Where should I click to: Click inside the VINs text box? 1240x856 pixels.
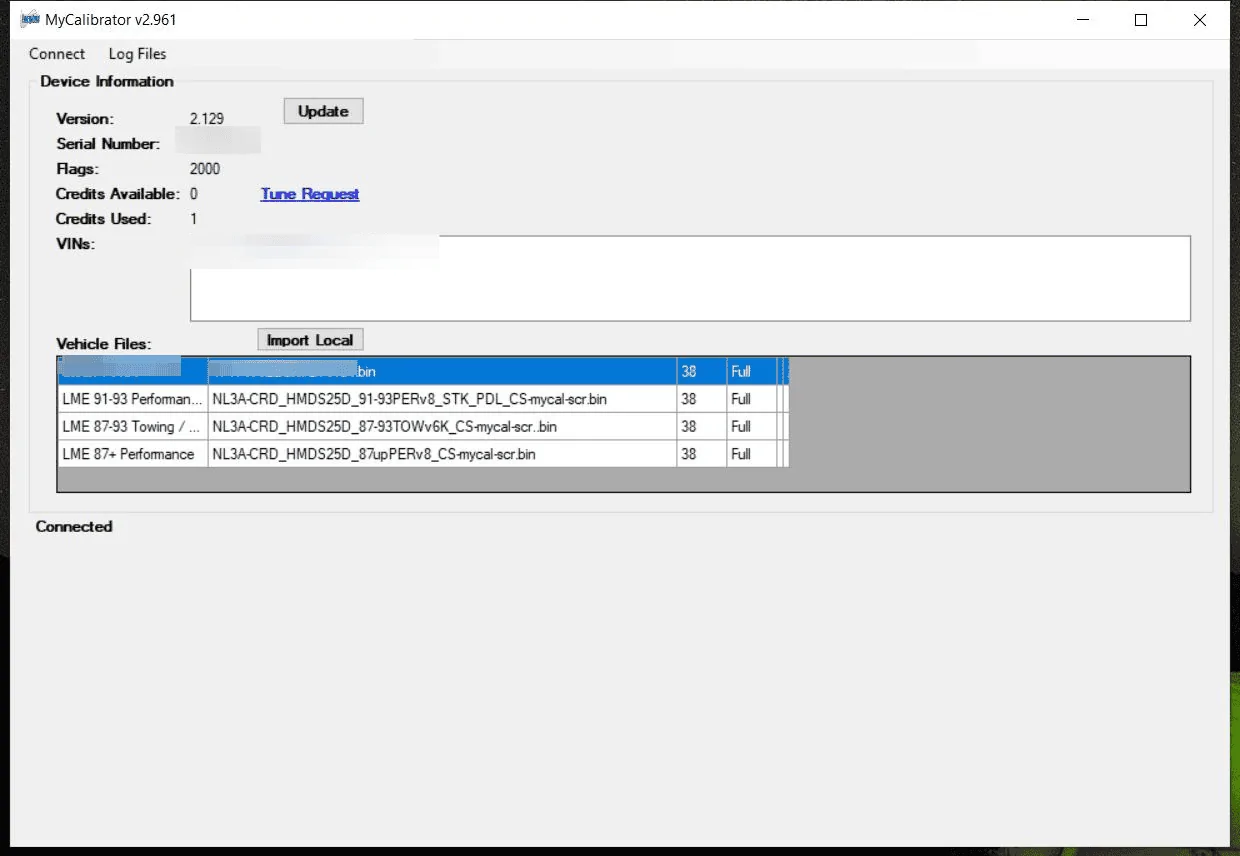(x=690, y=278)
